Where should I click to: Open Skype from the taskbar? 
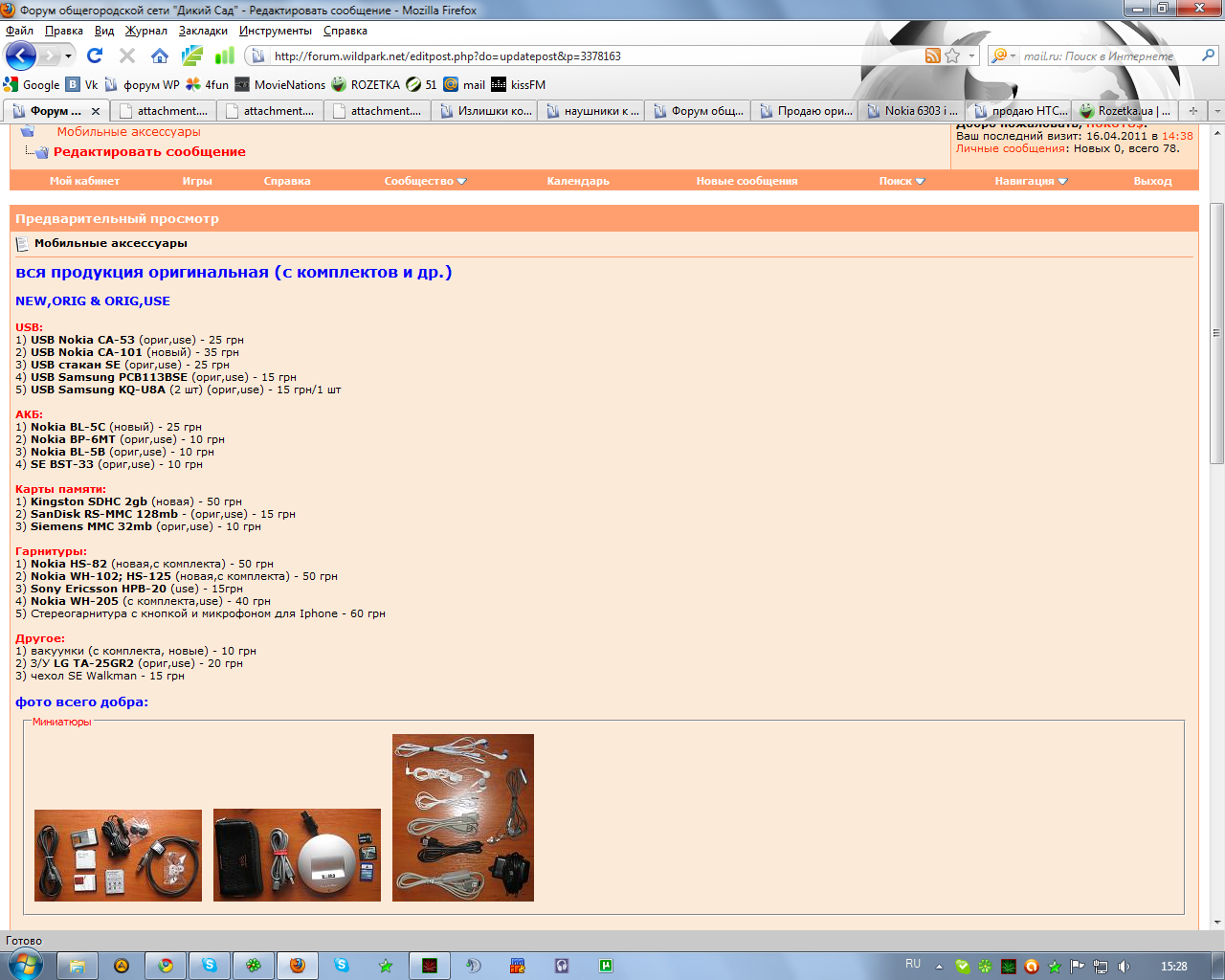210,966
